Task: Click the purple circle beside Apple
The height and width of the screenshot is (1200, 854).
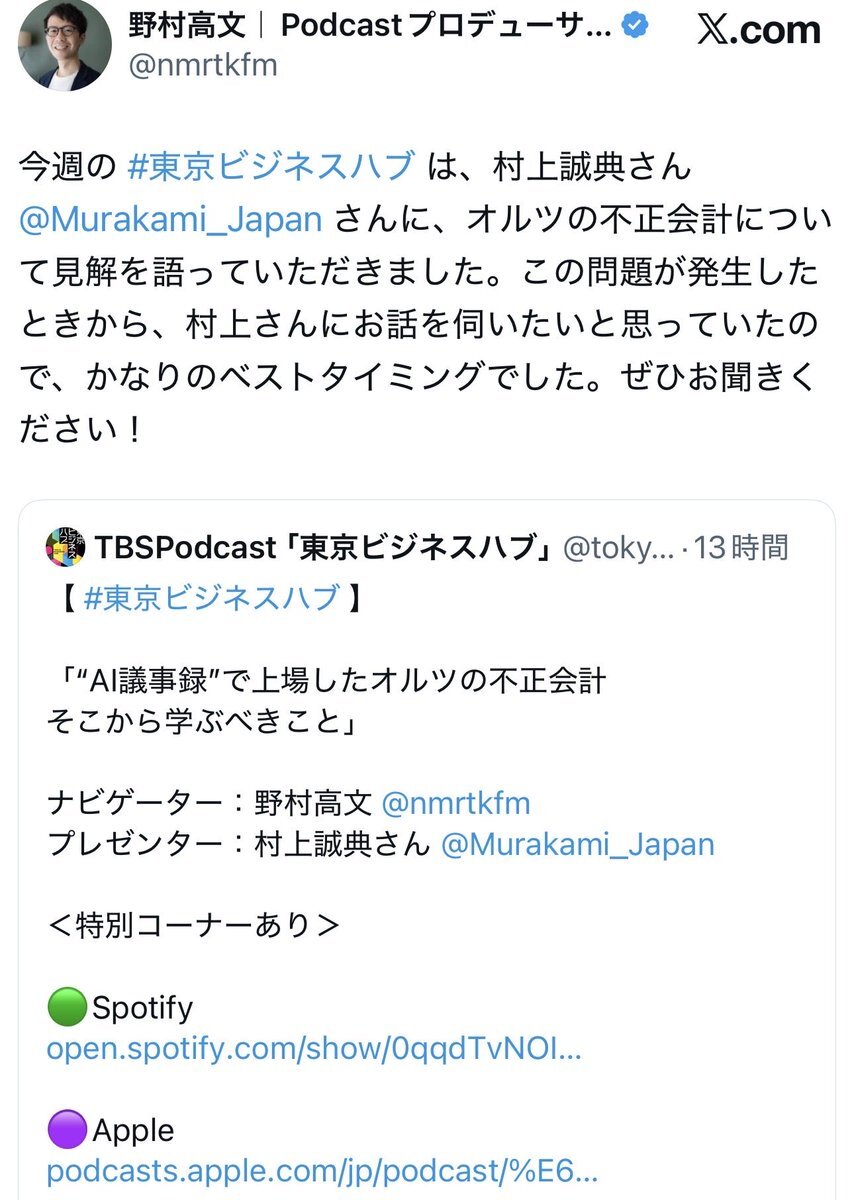Action: coord(68,1130)
